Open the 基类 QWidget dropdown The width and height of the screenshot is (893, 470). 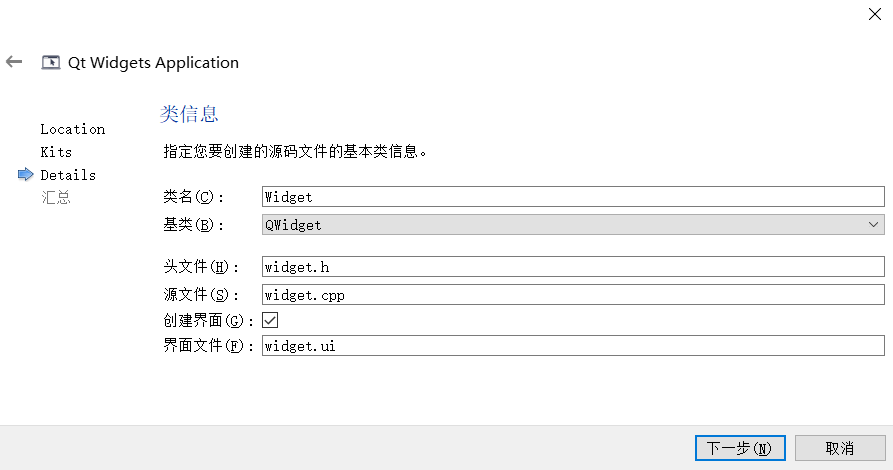point(572,225)
